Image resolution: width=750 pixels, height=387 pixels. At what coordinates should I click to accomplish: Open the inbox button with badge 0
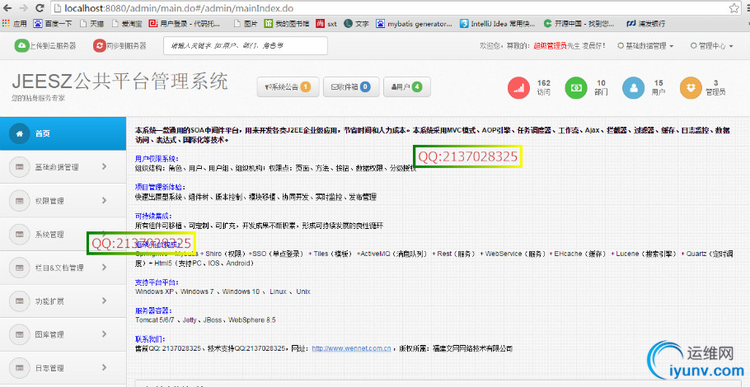pyautogui.click(x=351, y=87)
